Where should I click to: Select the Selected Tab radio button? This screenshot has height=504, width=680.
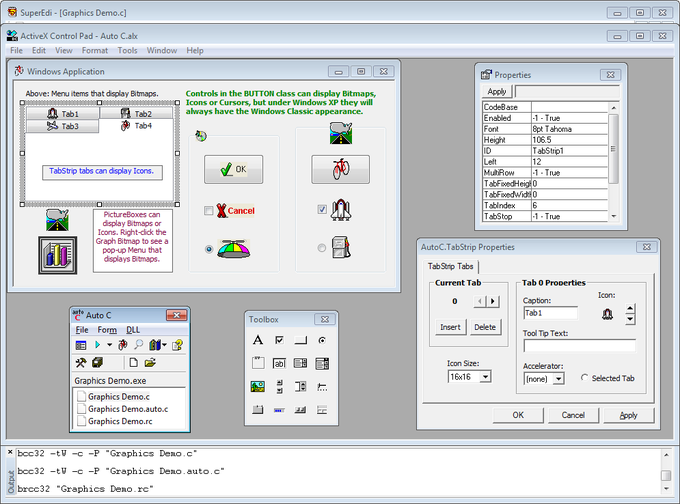coord(584,378)
